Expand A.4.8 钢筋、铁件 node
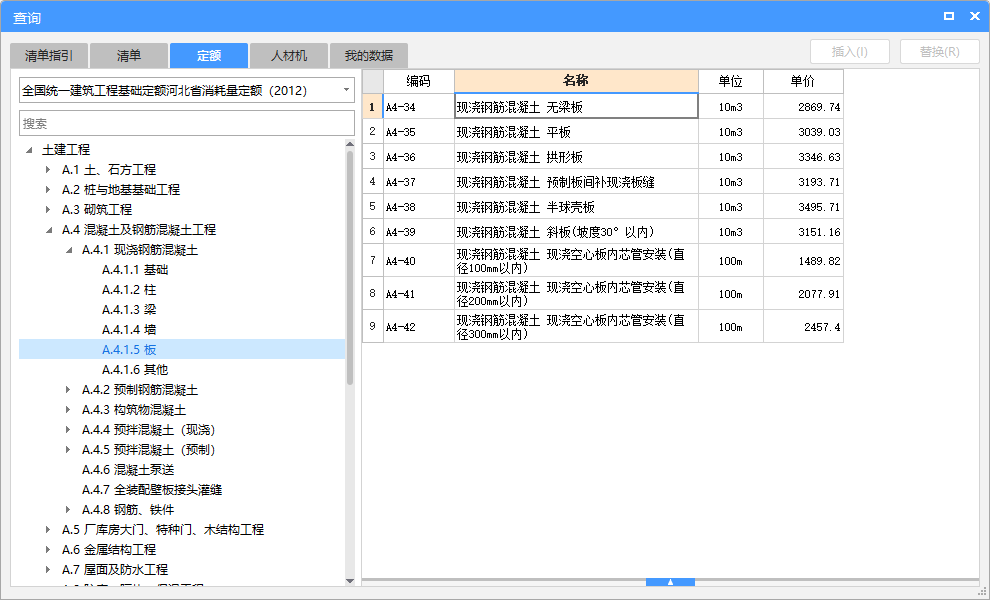This screenshot has width=990, height=600. click(68, 509)
